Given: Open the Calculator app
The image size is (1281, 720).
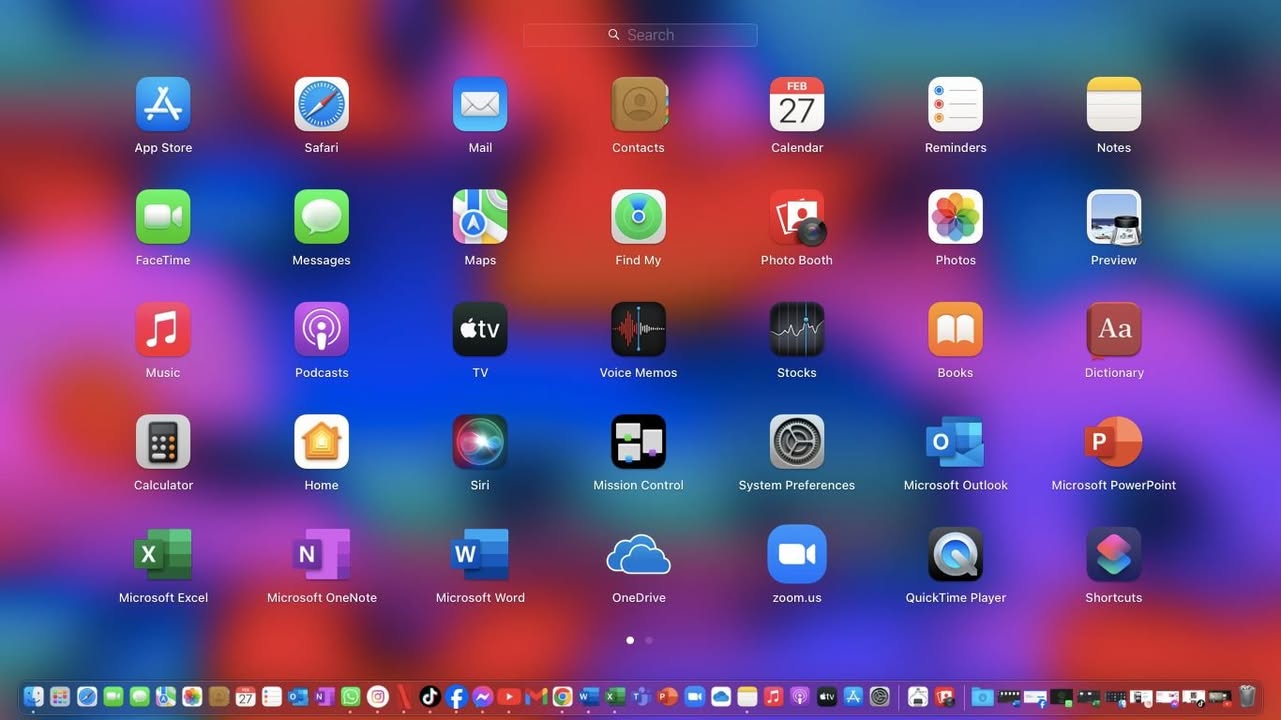Looking at the screenshot, I should (x=163, y=442).
